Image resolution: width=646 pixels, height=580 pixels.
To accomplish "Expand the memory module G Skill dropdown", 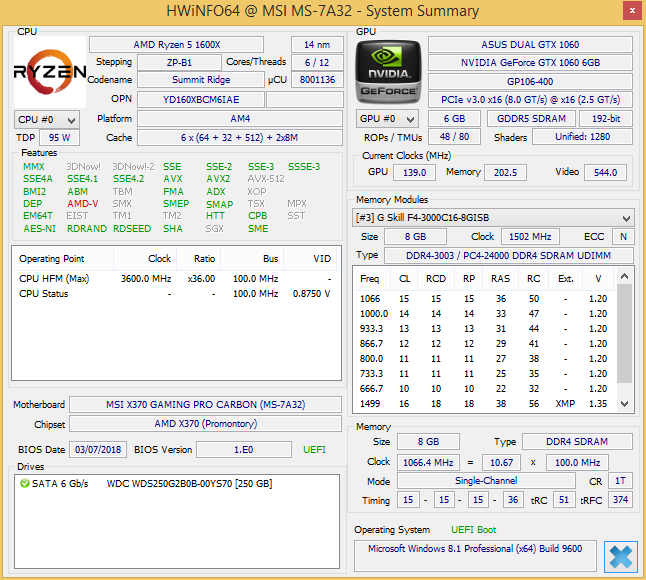I will coord(493,218).
